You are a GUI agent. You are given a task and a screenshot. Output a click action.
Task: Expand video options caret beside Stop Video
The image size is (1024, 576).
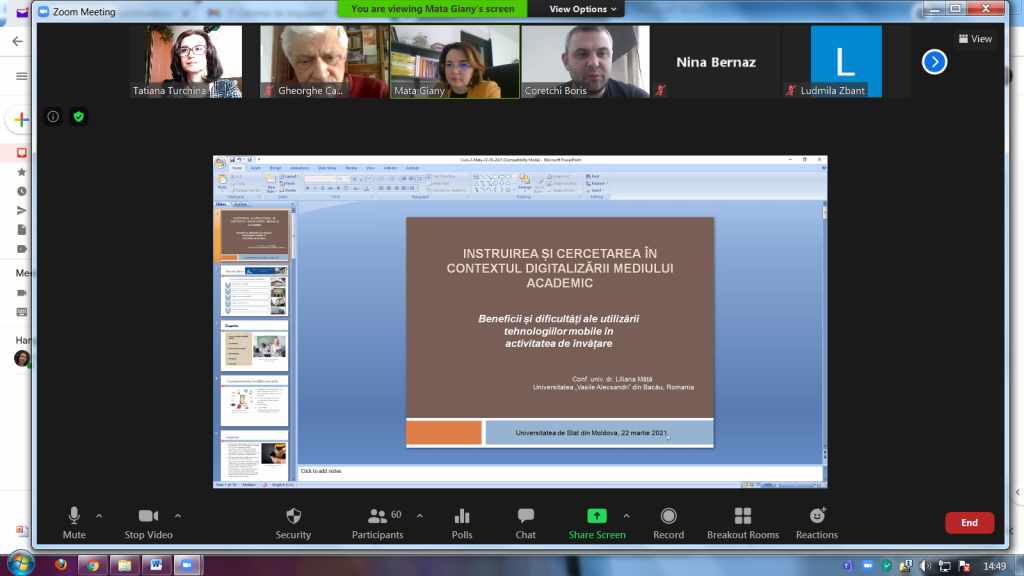click(178, 516)
